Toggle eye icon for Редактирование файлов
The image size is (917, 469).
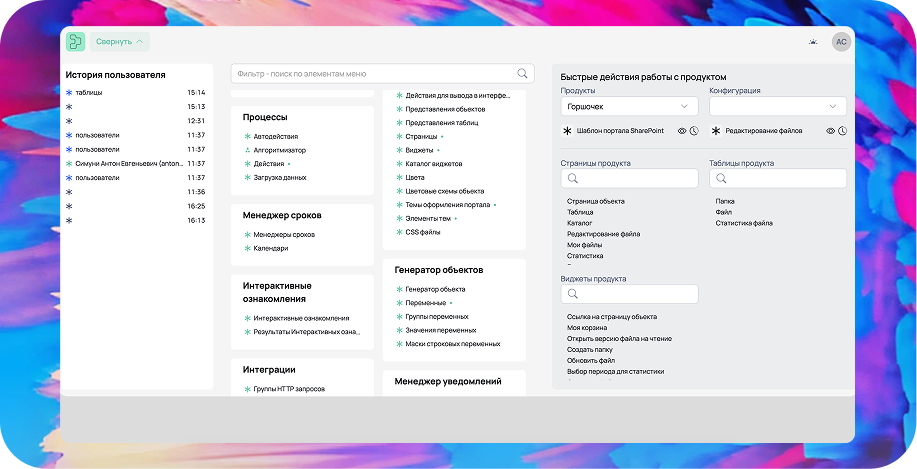830,131
